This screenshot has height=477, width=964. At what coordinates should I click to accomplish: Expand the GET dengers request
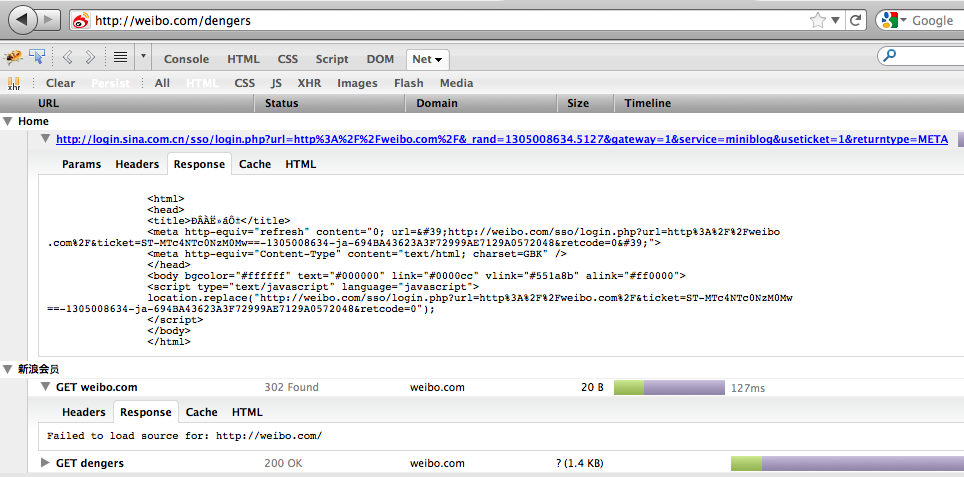tap(45, 463)
